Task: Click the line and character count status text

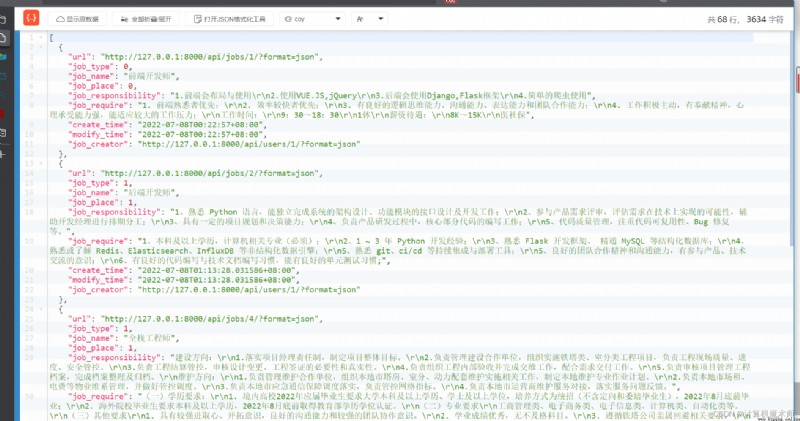Action: (x=745, y=19)
